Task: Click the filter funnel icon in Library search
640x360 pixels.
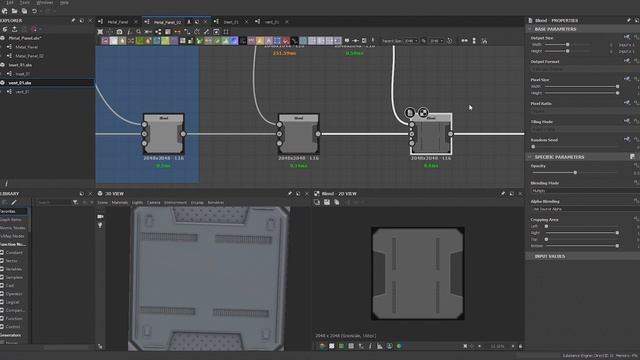Action: tap(75, 202)
